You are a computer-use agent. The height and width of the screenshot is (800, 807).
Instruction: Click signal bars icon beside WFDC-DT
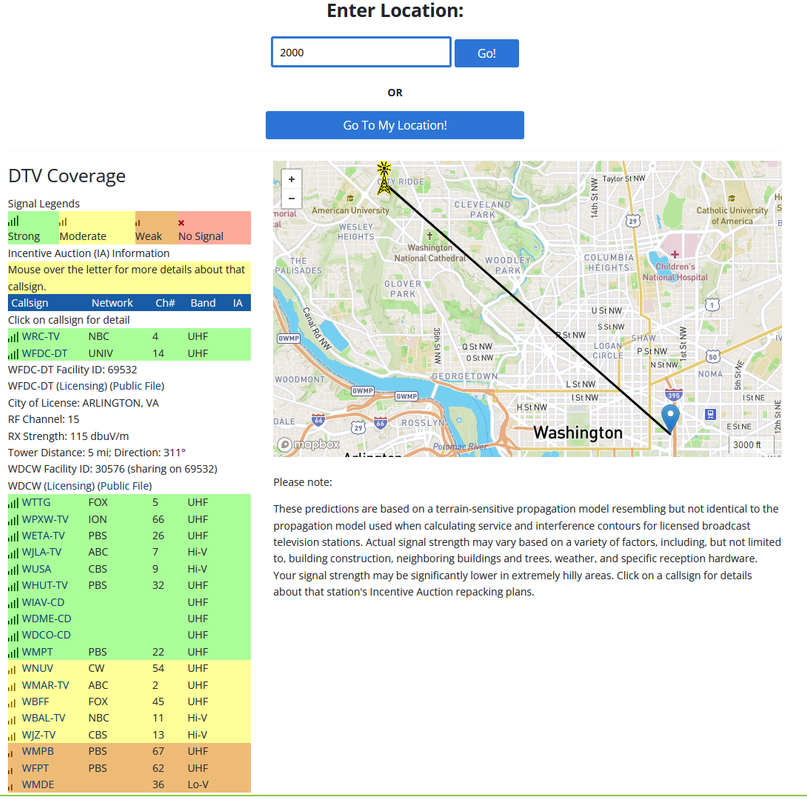13,354
